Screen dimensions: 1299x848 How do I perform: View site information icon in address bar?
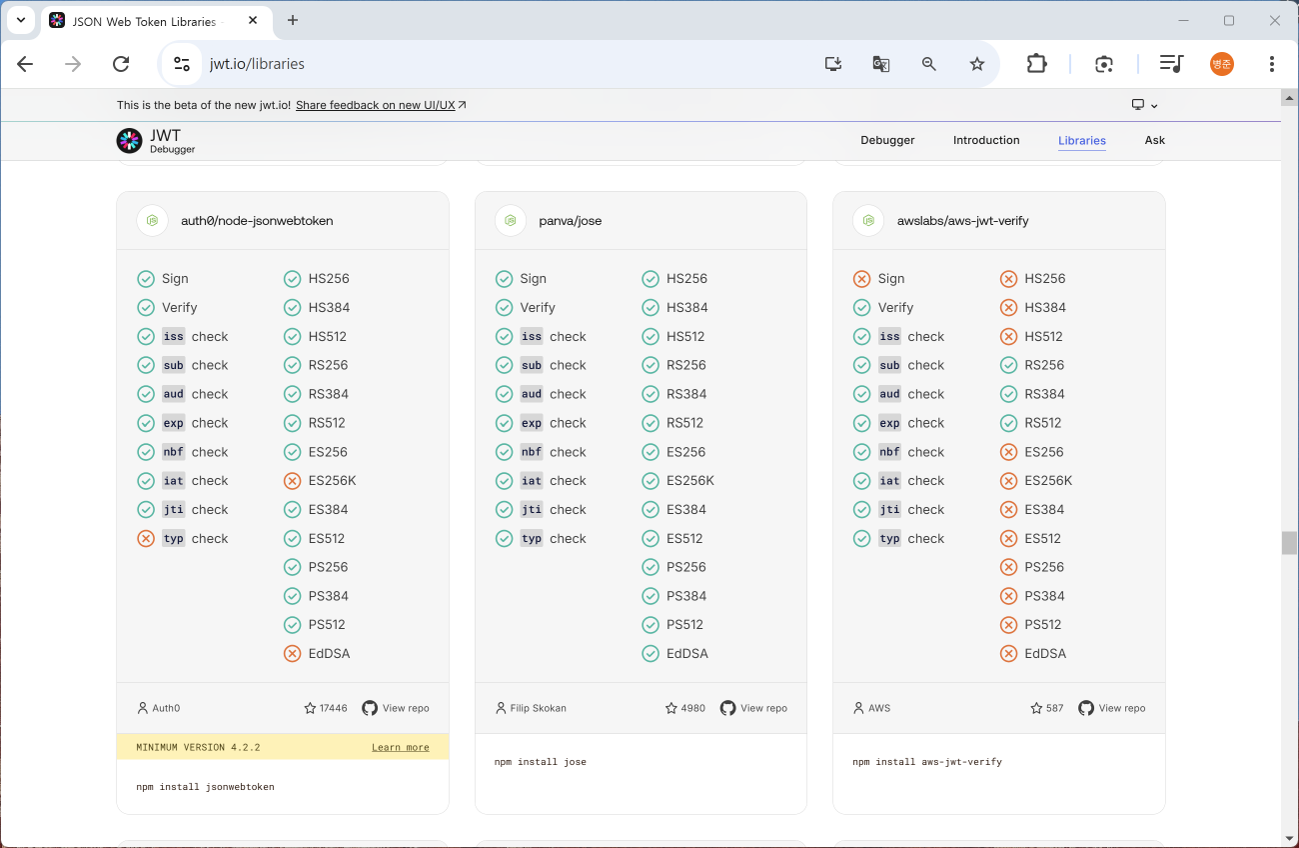182,64
